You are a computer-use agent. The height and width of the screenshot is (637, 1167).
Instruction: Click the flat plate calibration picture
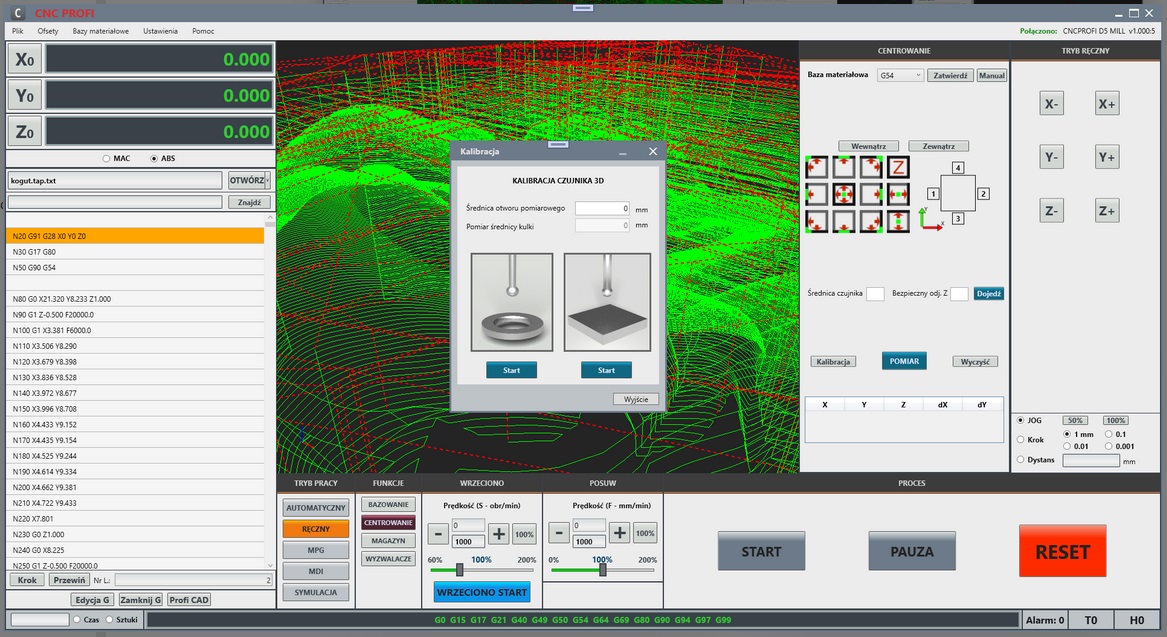pyautogui.click(x=607, y=302)
